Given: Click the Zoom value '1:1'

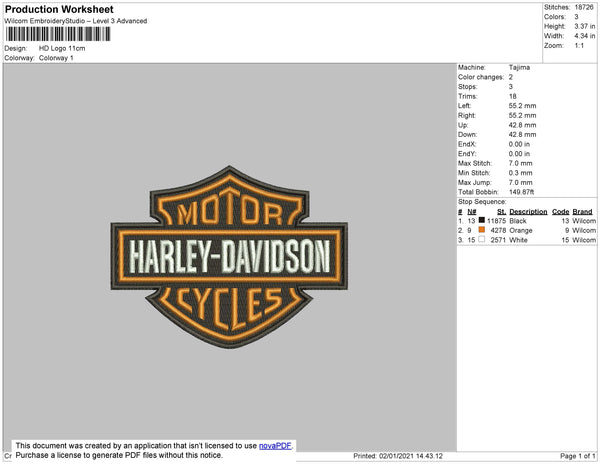Looking at the screenshot, I should click(579, 46).
